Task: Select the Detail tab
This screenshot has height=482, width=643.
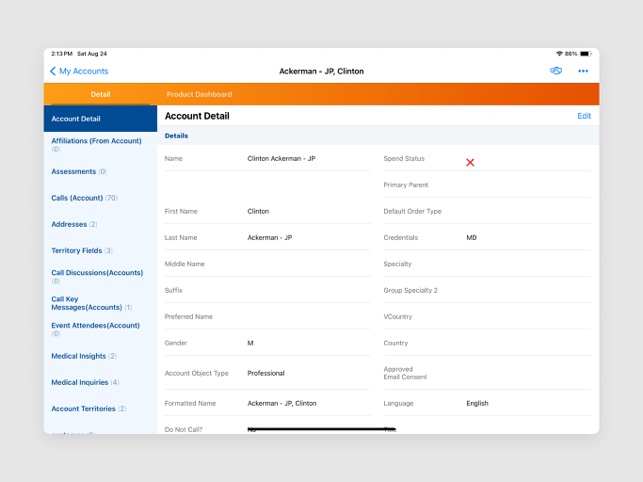Action: pyautogui.click(x=100, y=94)
